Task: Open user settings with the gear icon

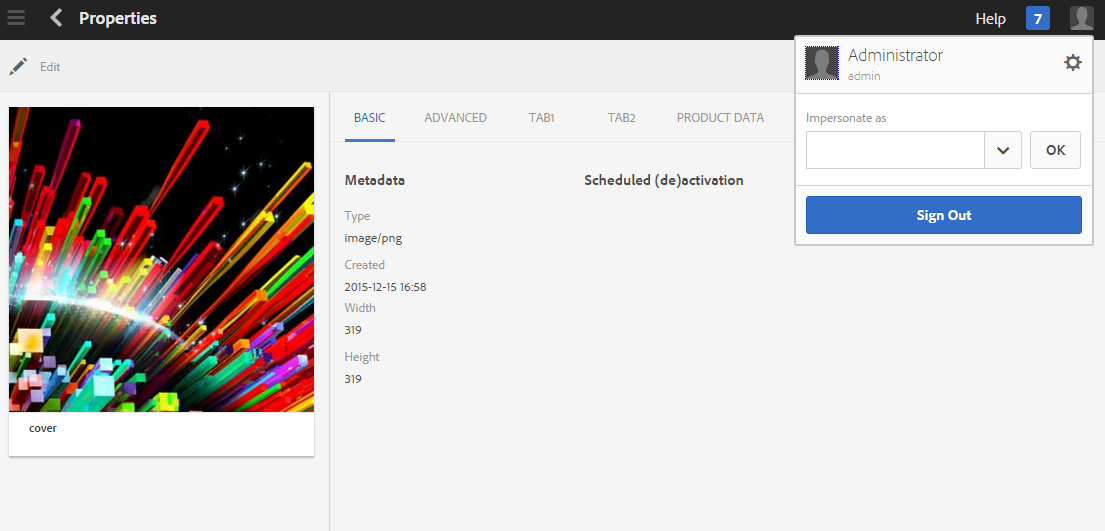Action: point(1072,63)
